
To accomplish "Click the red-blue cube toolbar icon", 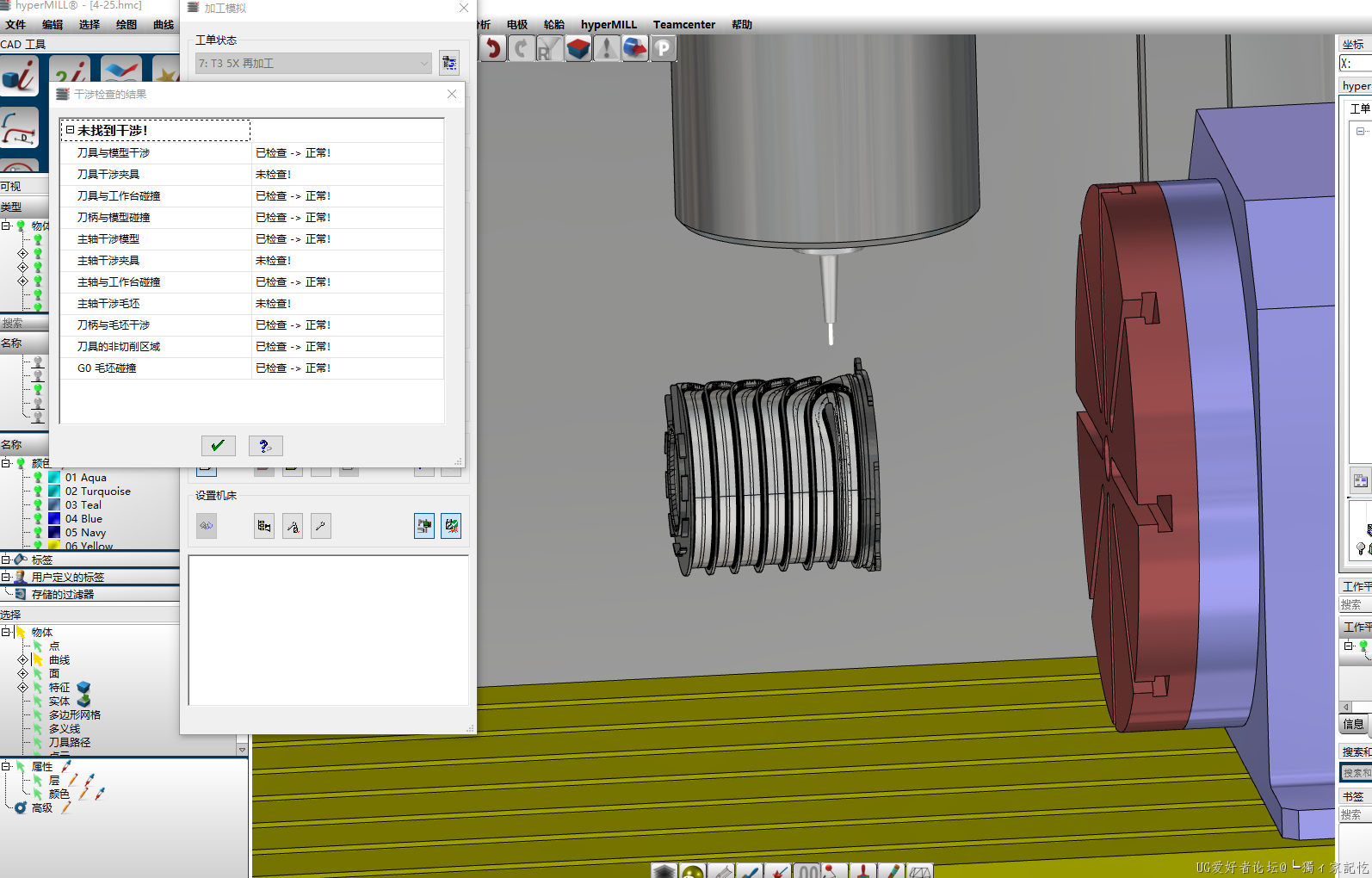I will click(578, 48).
